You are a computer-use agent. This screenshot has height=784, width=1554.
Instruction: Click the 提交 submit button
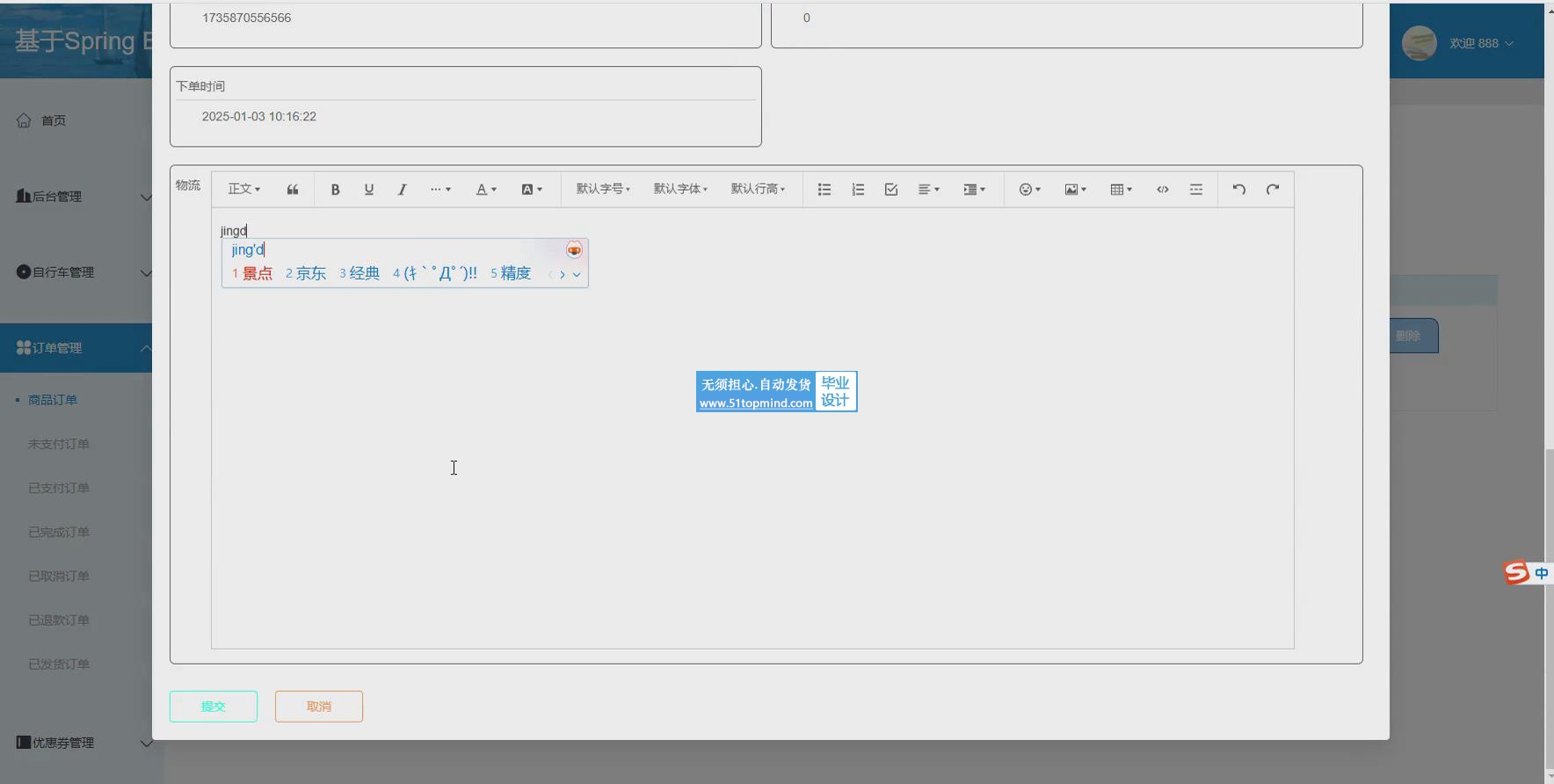pyautogui.click(x=214, y=707)
